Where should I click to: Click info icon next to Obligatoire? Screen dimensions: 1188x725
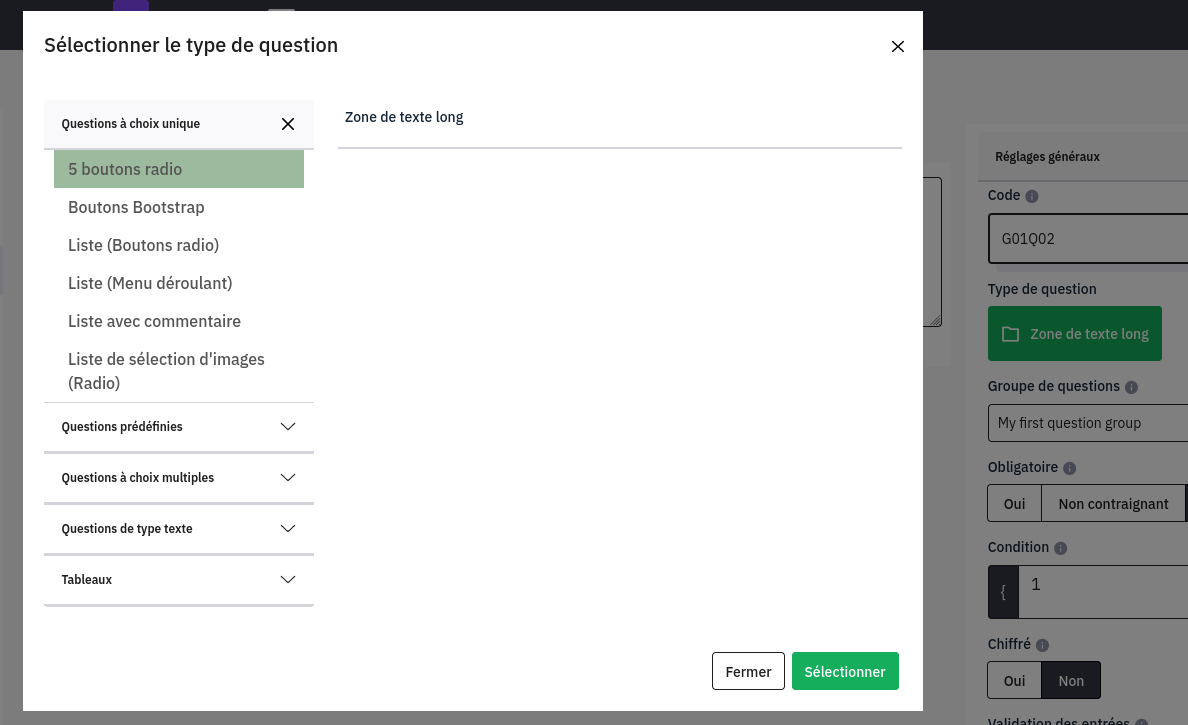[1069, 468]
